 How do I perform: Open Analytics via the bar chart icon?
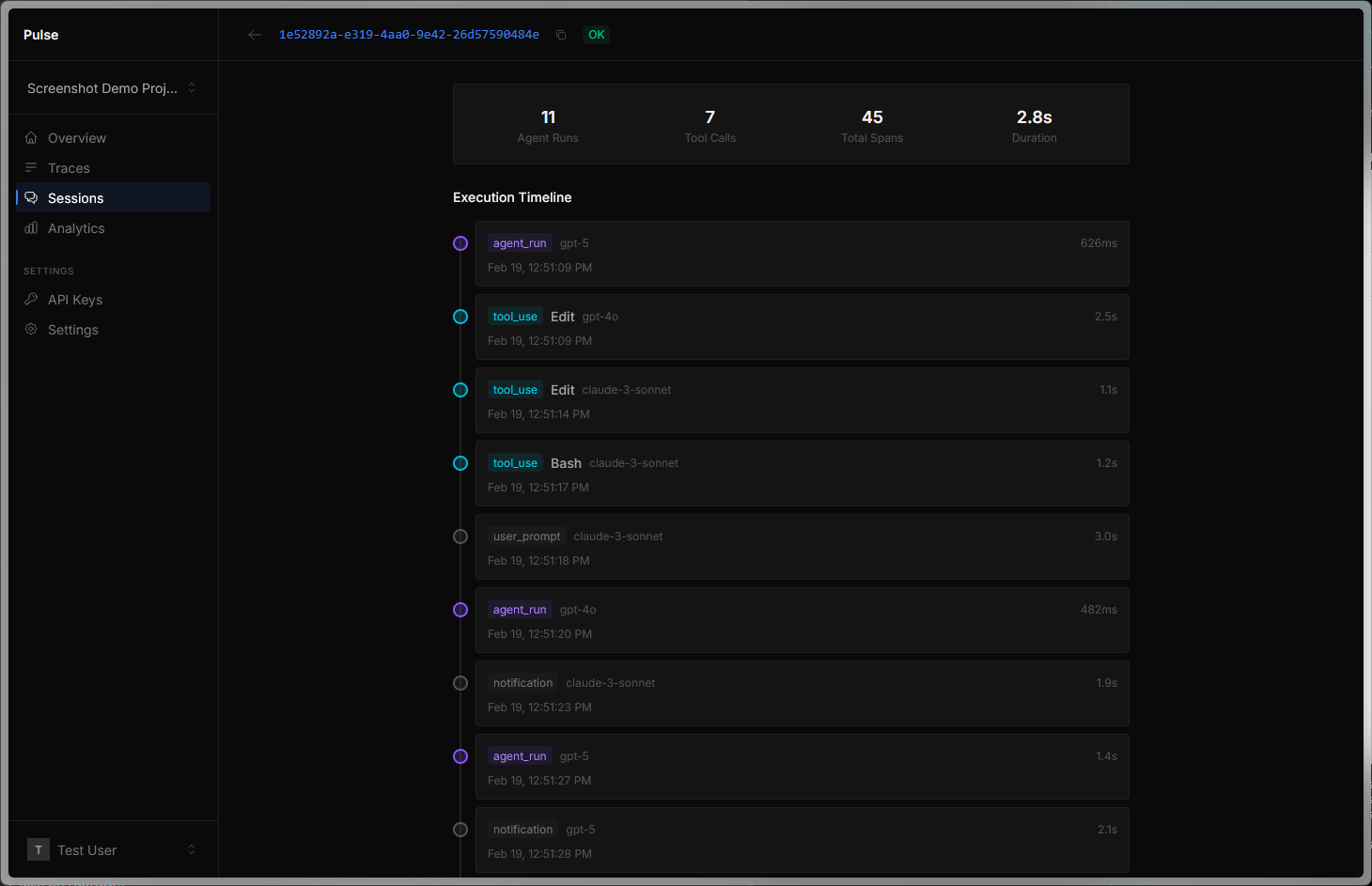(x=32, y=227)
